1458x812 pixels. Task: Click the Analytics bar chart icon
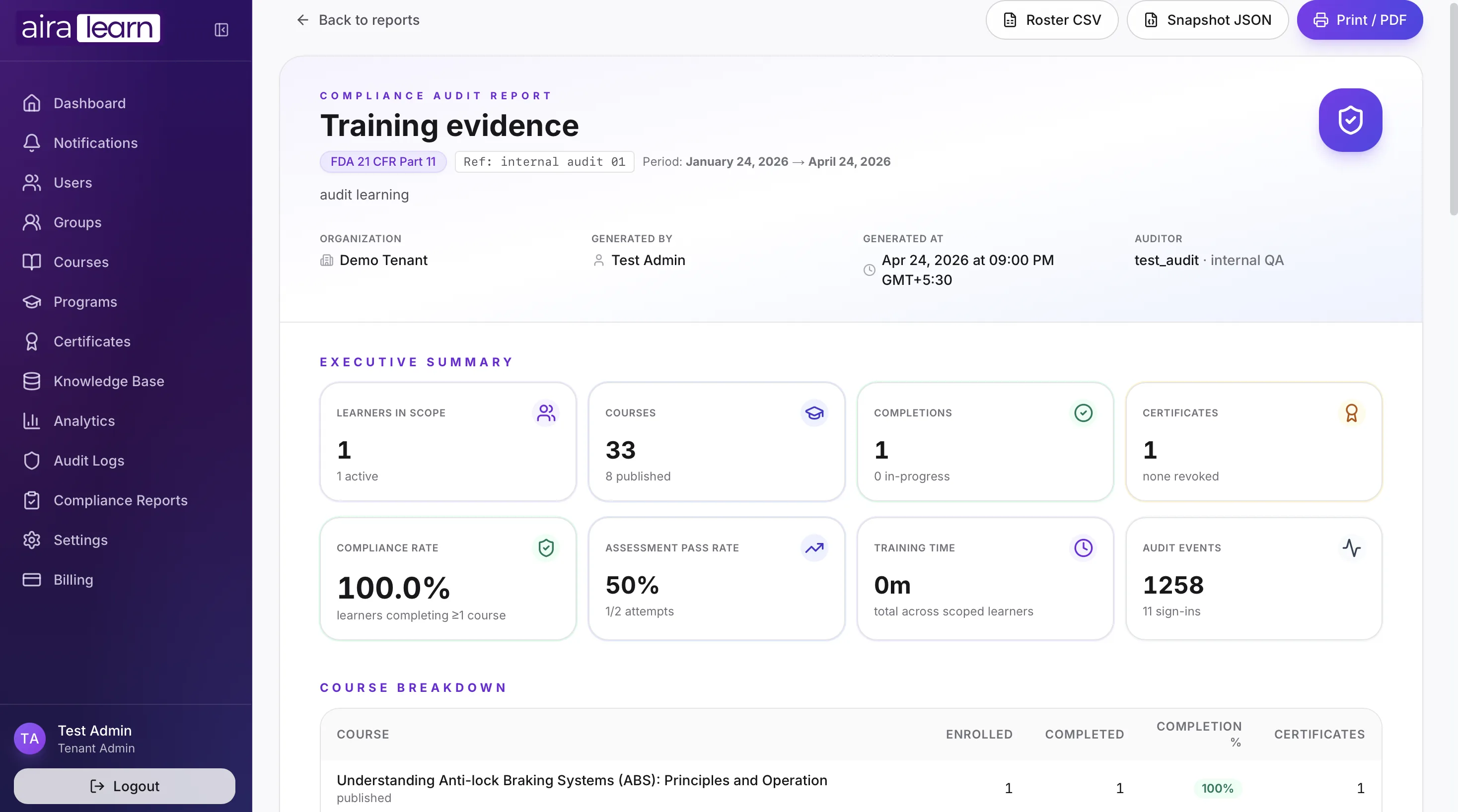tap(32, 420)
